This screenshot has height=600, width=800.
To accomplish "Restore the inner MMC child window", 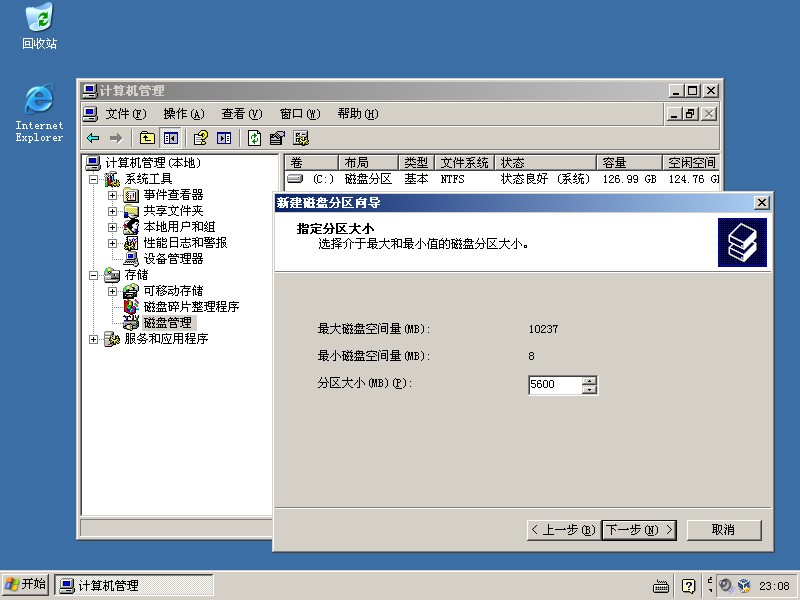I will tap(691, 114).
